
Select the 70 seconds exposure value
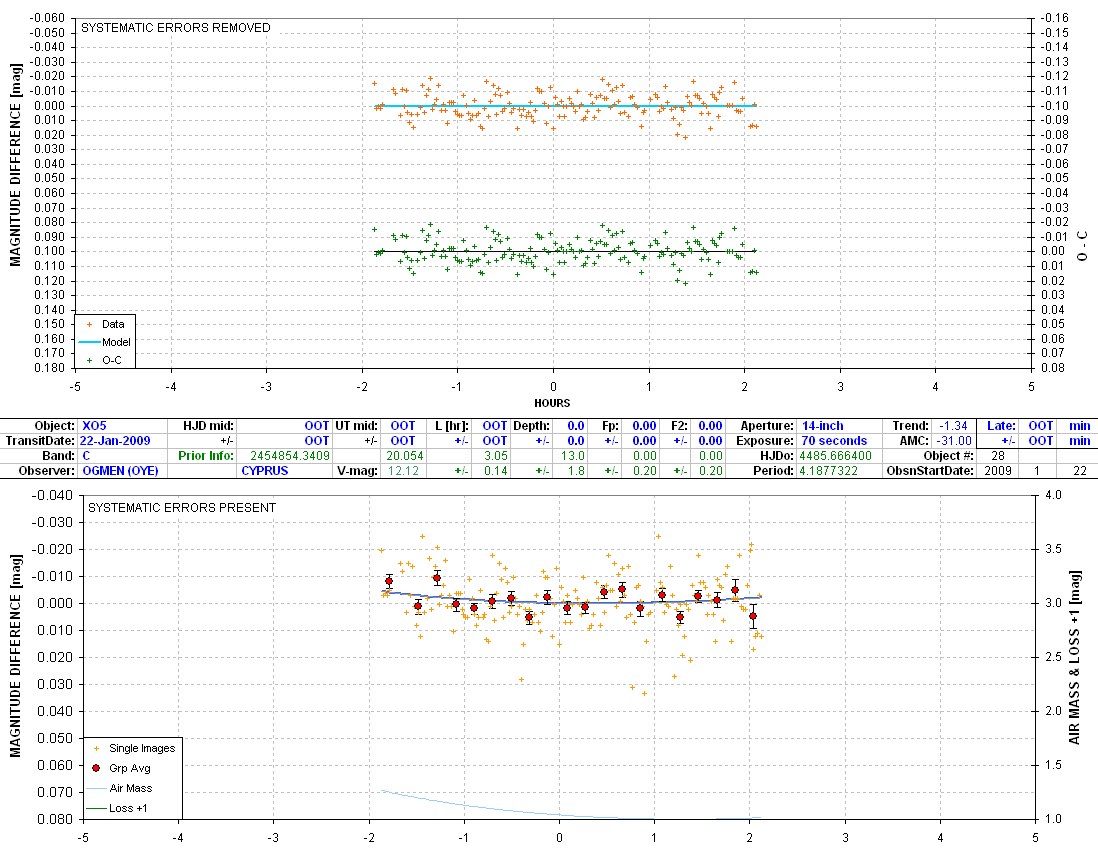point(834,441)
